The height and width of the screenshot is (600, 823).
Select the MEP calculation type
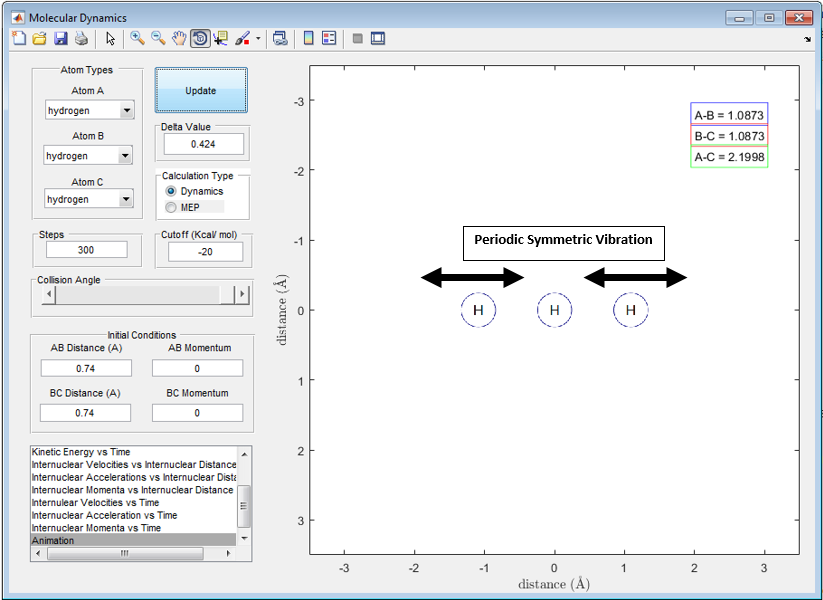pos(171,207)
